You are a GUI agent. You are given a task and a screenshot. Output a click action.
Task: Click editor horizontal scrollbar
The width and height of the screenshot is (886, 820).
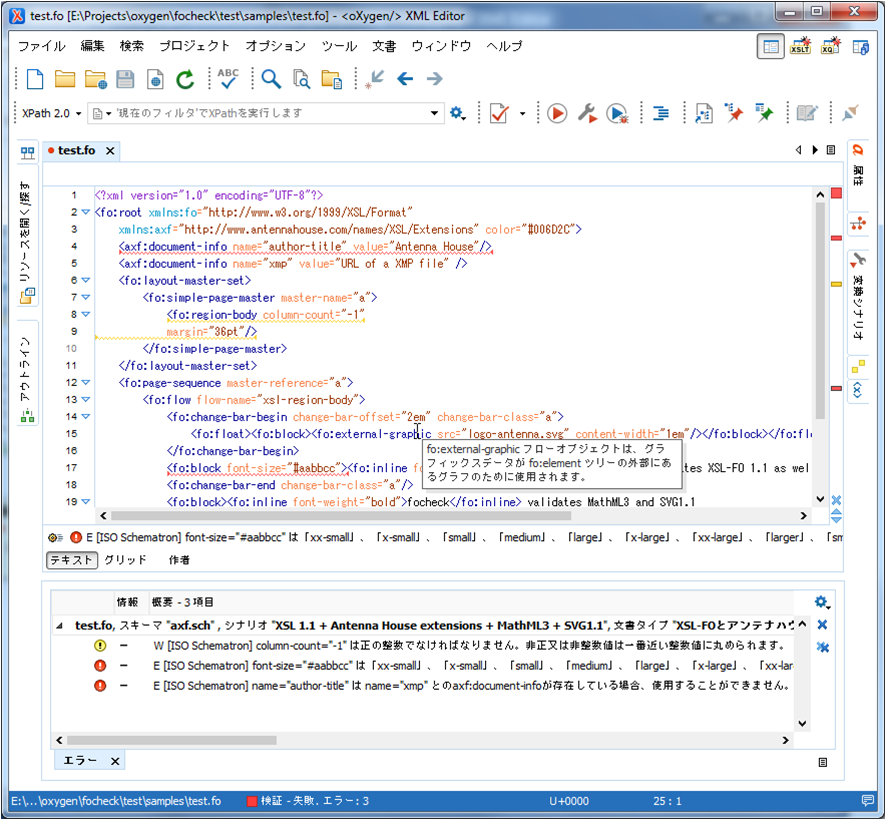[341, 515]
